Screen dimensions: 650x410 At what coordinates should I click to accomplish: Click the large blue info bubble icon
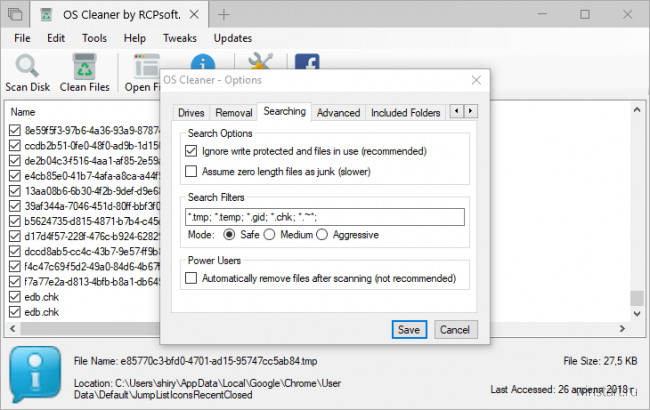(35, 374)
